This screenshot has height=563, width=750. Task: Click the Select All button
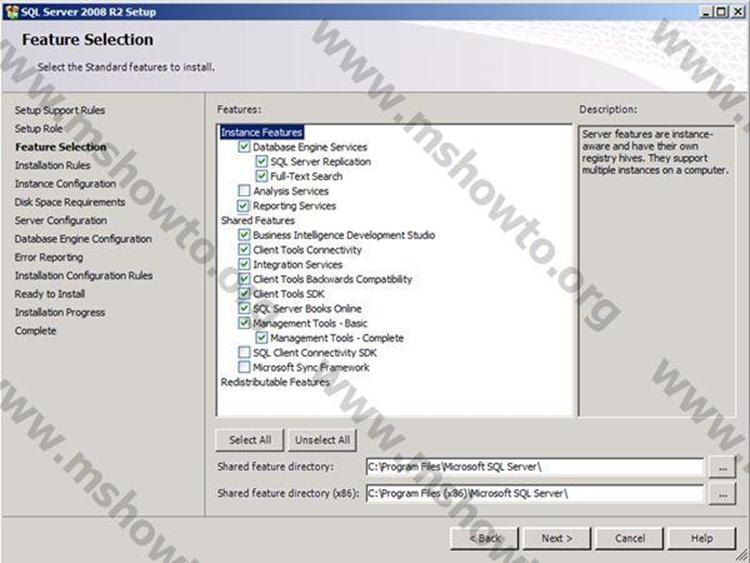point(250,440)
